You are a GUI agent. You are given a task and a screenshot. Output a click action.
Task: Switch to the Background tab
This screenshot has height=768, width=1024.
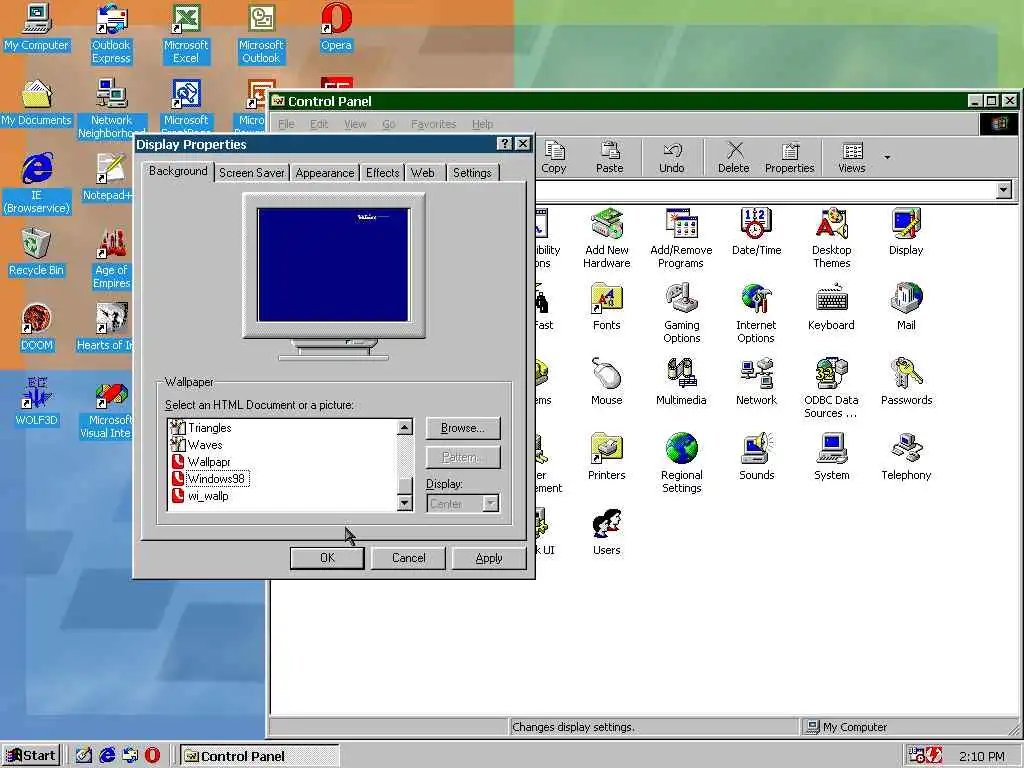coord(178,171)
